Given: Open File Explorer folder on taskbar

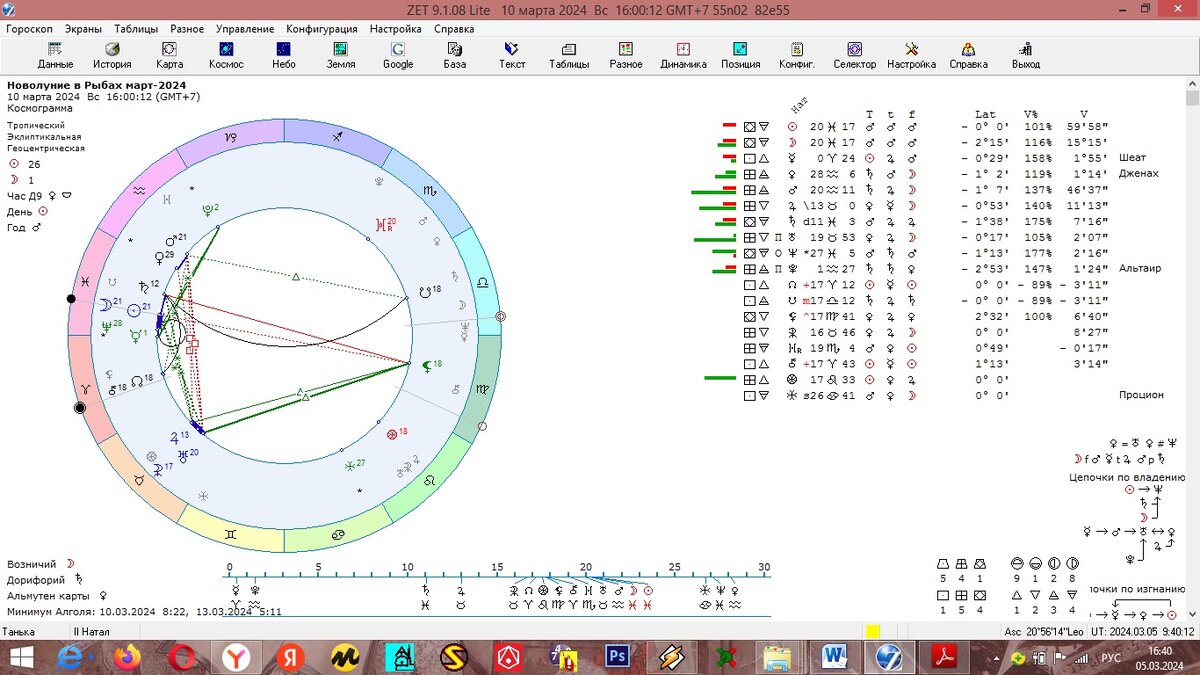Looking at the screenshot, I should (x=778, y=657).
